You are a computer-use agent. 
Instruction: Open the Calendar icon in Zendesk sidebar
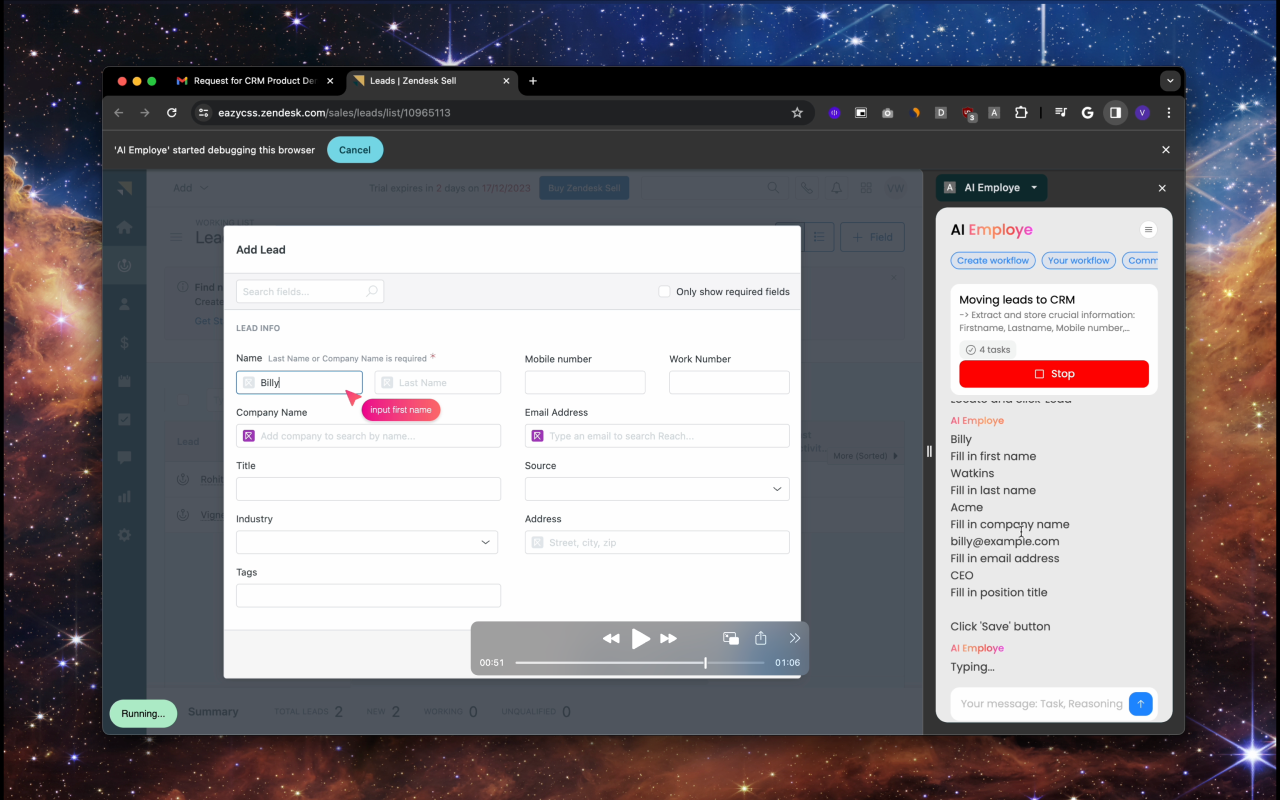click(x=124, y=381)
